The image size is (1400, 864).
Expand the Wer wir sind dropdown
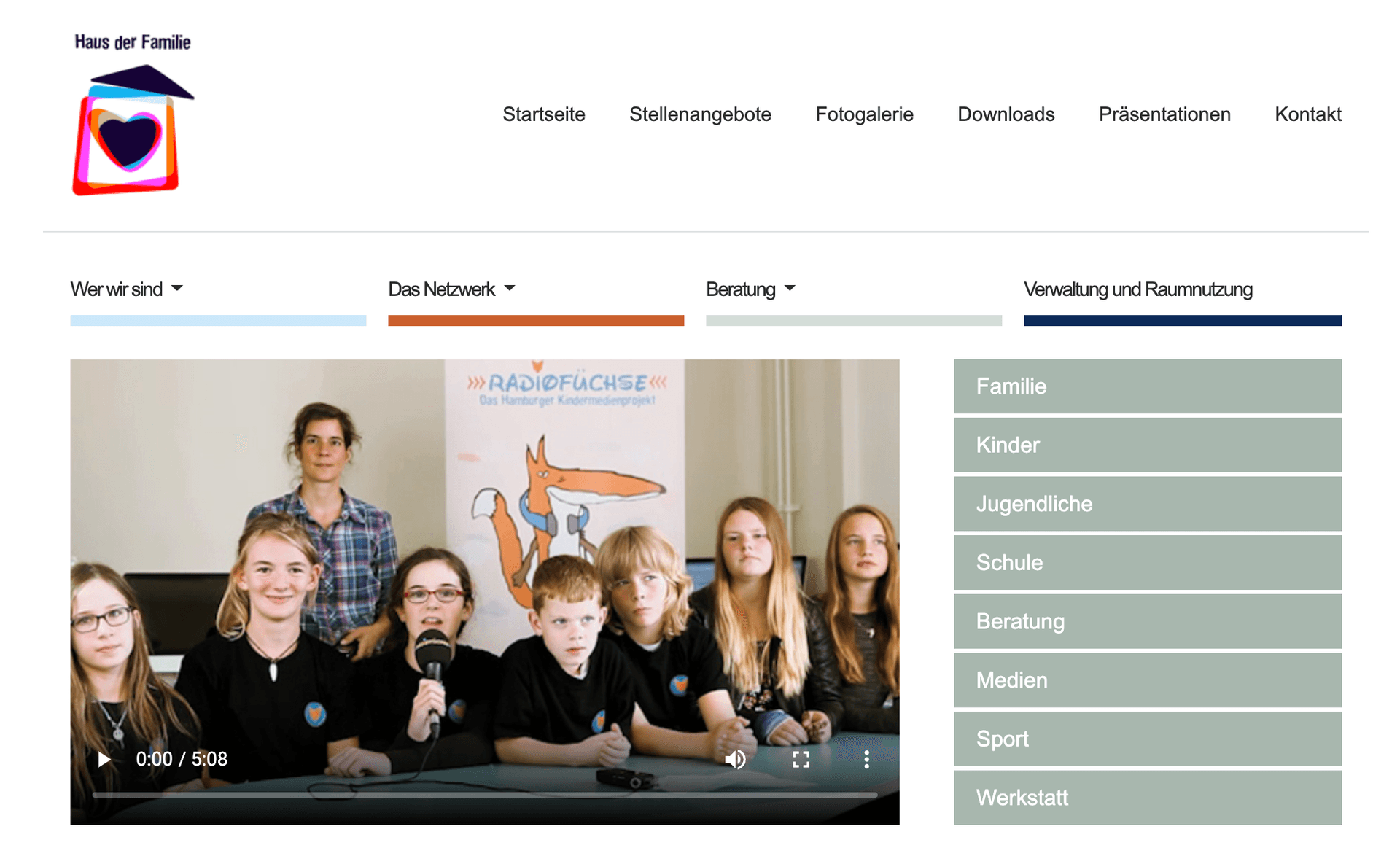coord(126,289)
